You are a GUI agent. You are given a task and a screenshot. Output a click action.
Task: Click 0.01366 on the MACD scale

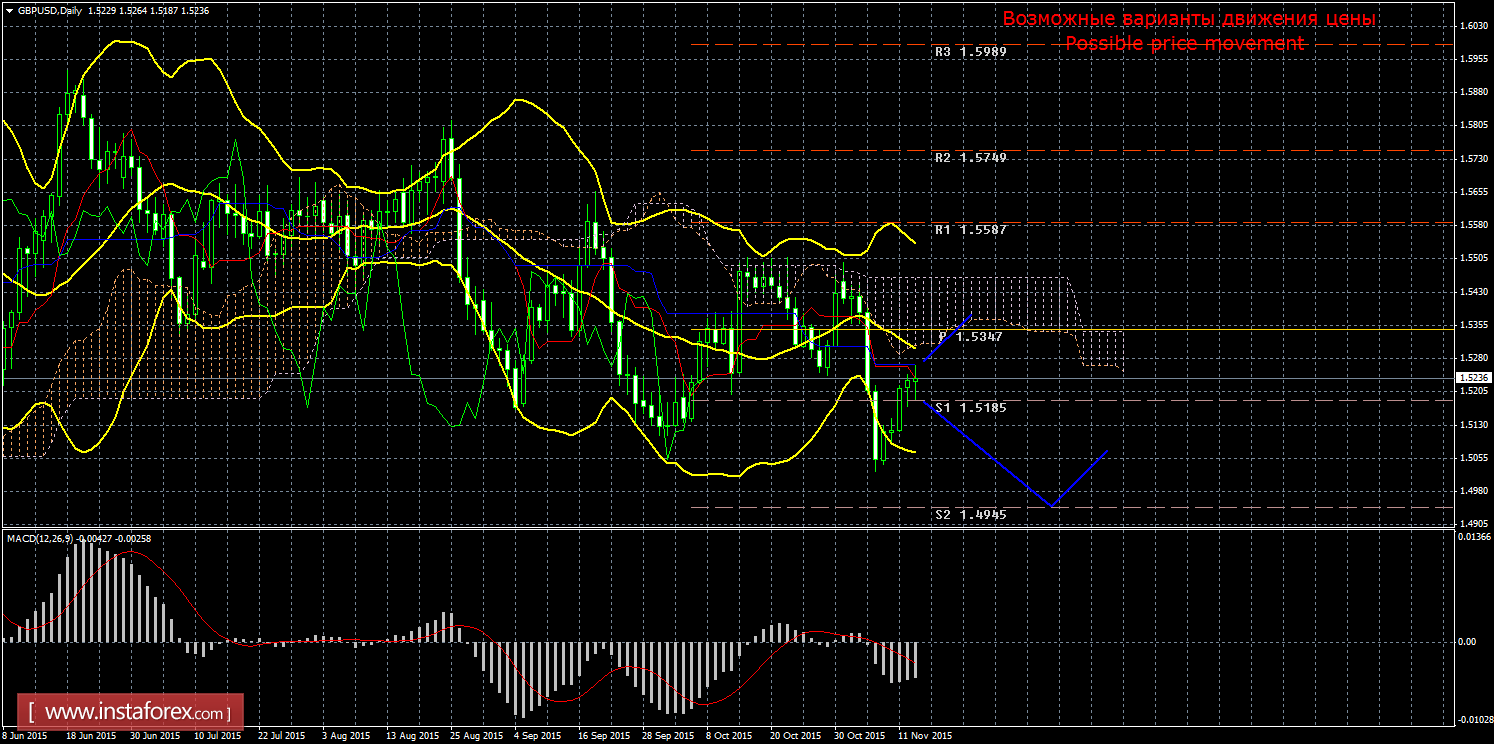pos(1474,537)
